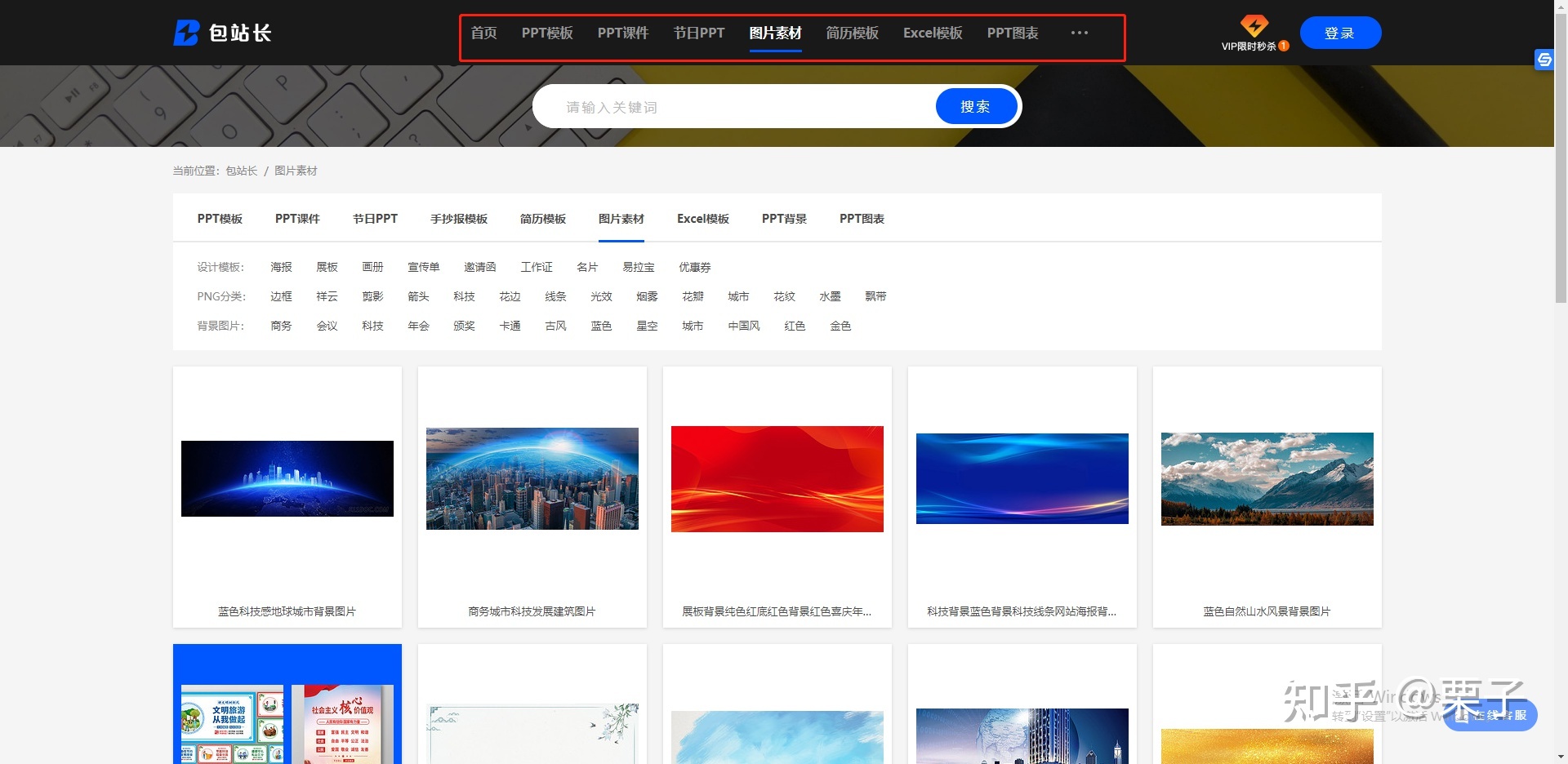
Task: Select PNG category 边框
Action: pyautogui.click(x=281, y=296)
